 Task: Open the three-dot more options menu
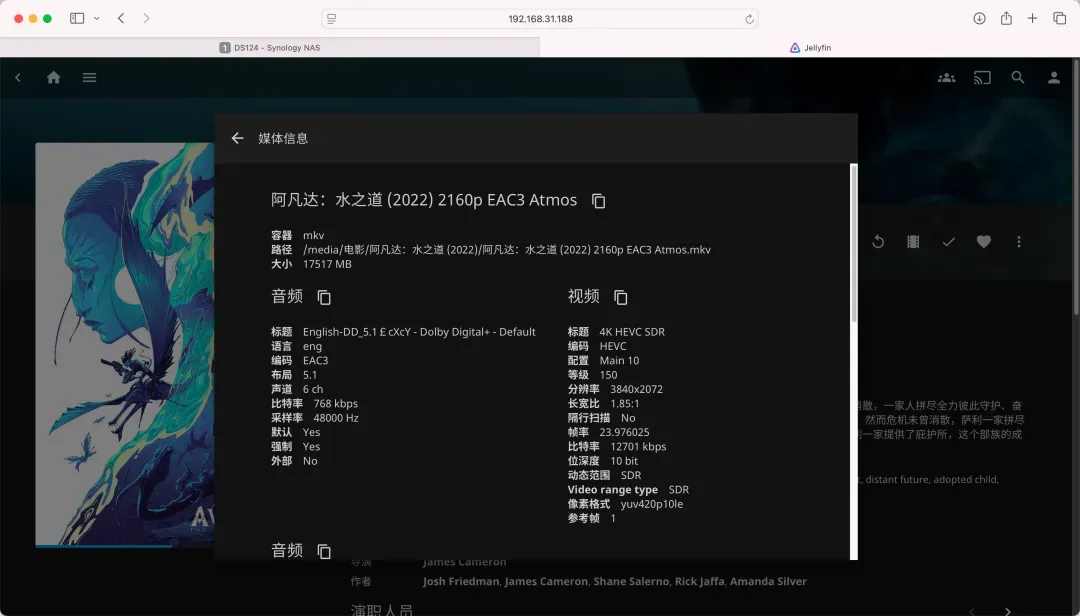[1019, 242]
